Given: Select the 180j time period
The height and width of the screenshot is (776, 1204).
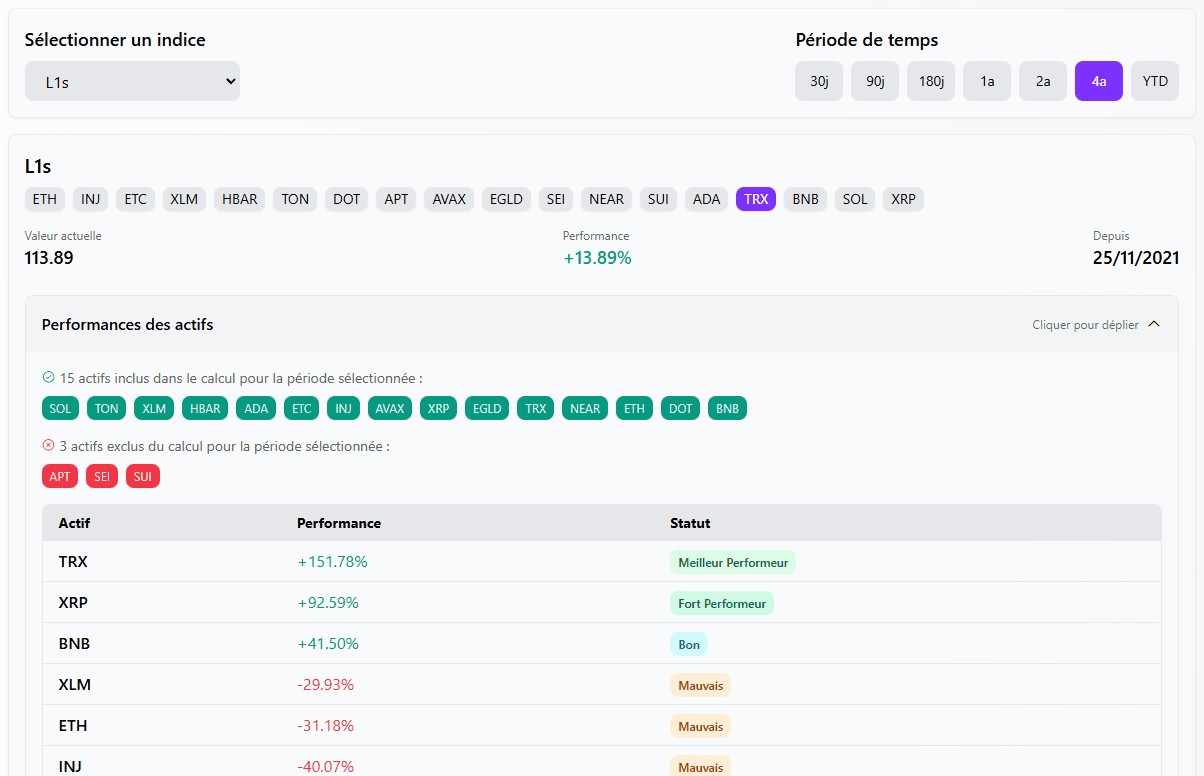Looking at the screenshot, I should click(x=931, y=81).
